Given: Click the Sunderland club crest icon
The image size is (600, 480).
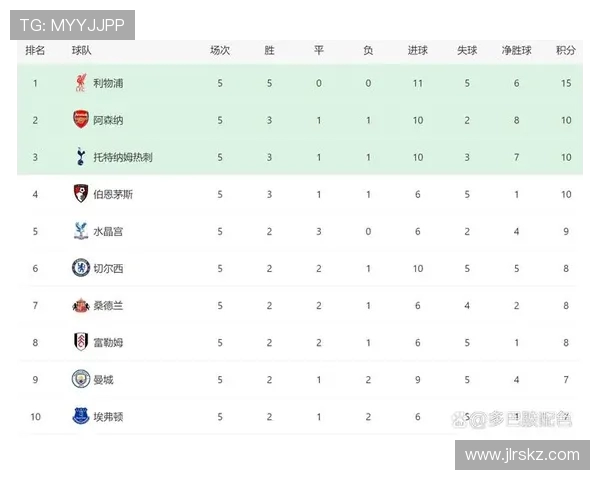Looking at the screenshot, I should [x=80, y=305].
